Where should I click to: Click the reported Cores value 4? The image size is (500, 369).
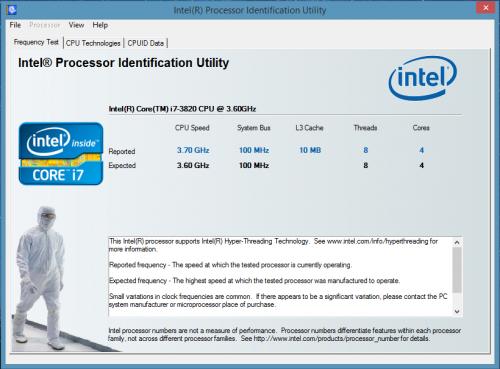[421, 150]
